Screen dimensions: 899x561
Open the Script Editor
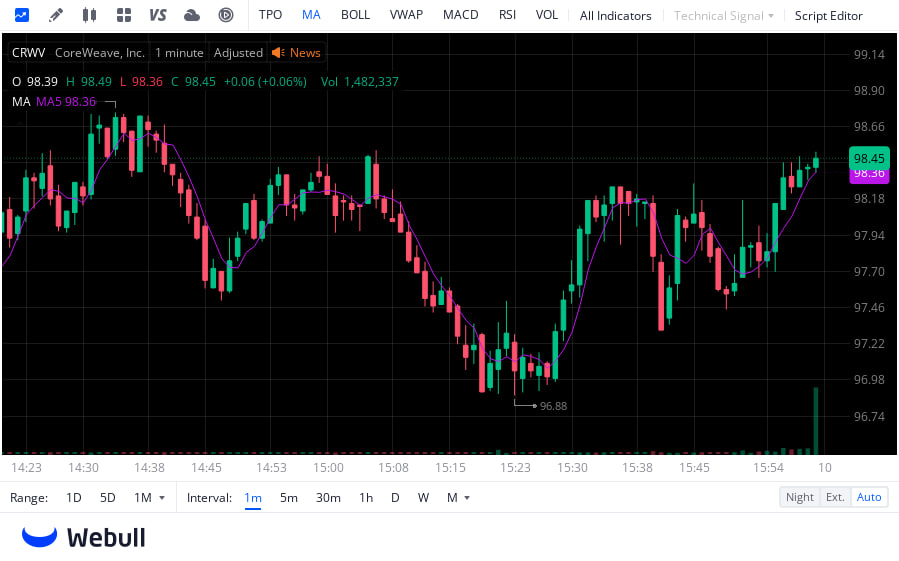pyautogui.click(x=828, y=16)
